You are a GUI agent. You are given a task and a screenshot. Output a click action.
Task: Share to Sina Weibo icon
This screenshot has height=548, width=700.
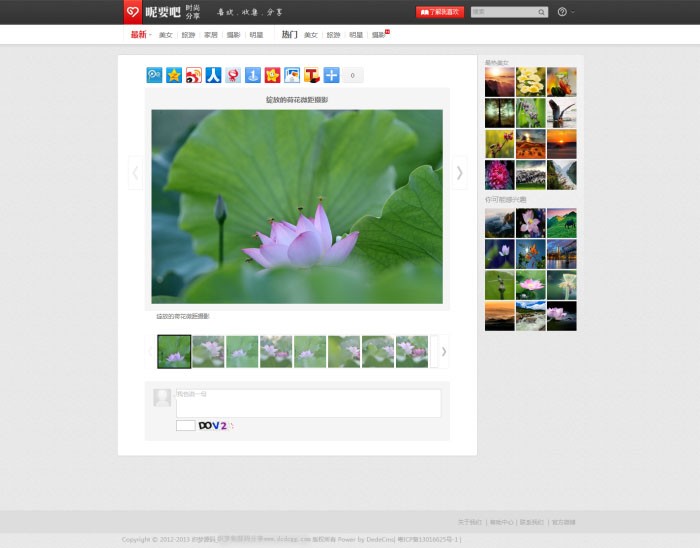click(x=194, y=75)
